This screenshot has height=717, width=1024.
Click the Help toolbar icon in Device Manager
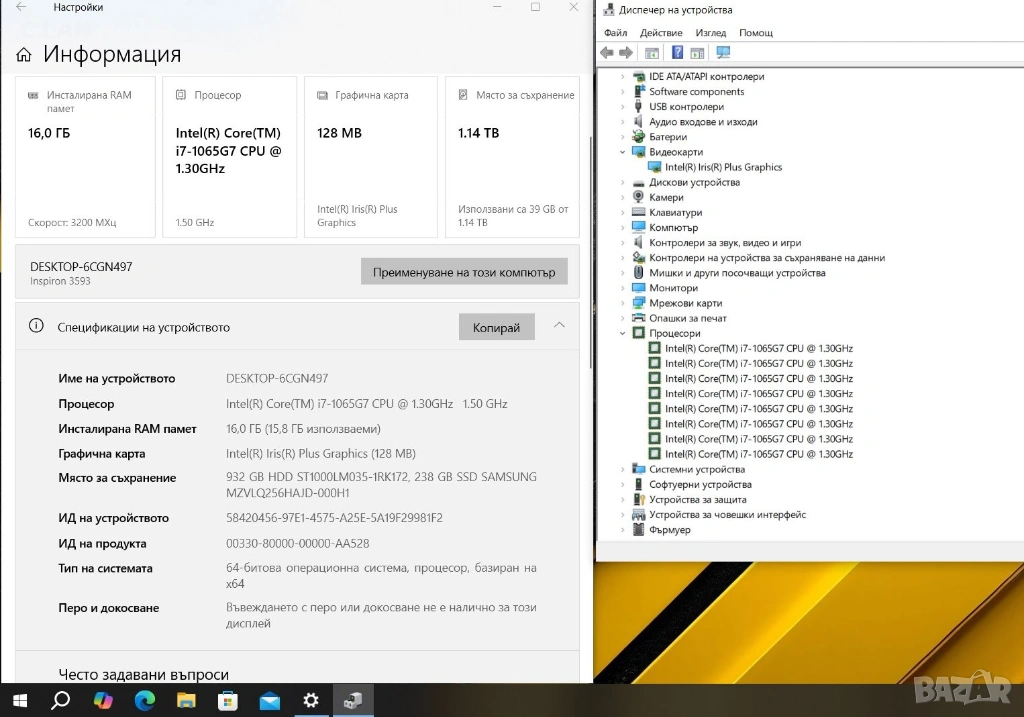coord(678,53)
